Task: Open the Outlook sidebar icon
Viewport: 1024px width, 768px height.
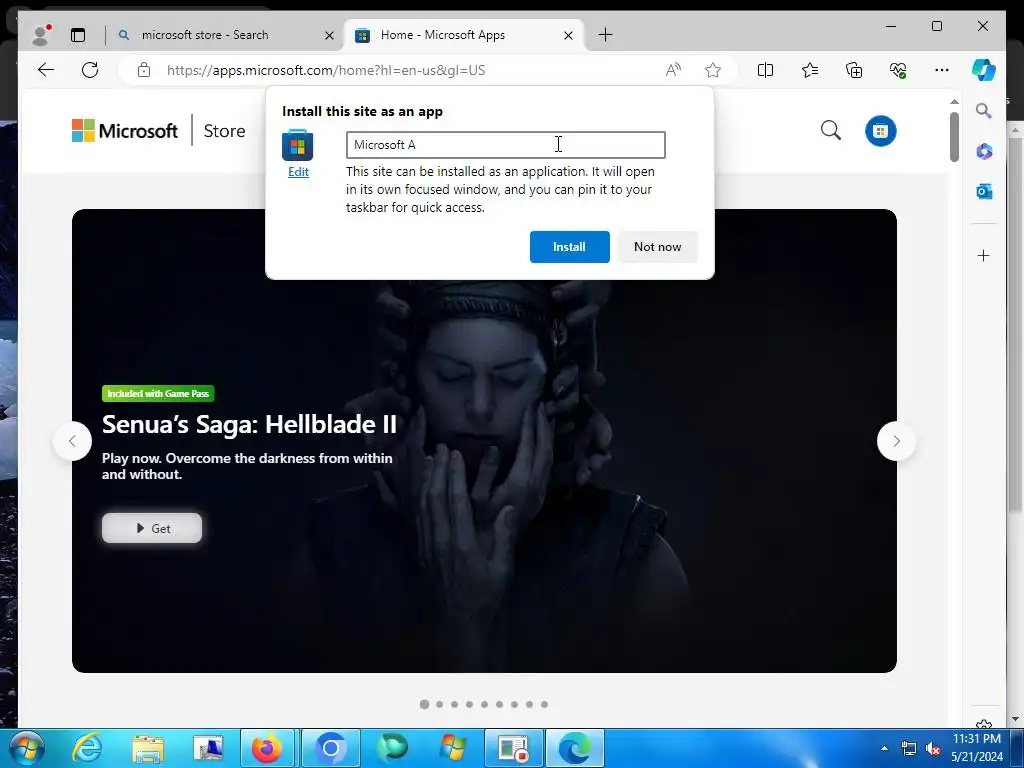Action: point(984,191)
